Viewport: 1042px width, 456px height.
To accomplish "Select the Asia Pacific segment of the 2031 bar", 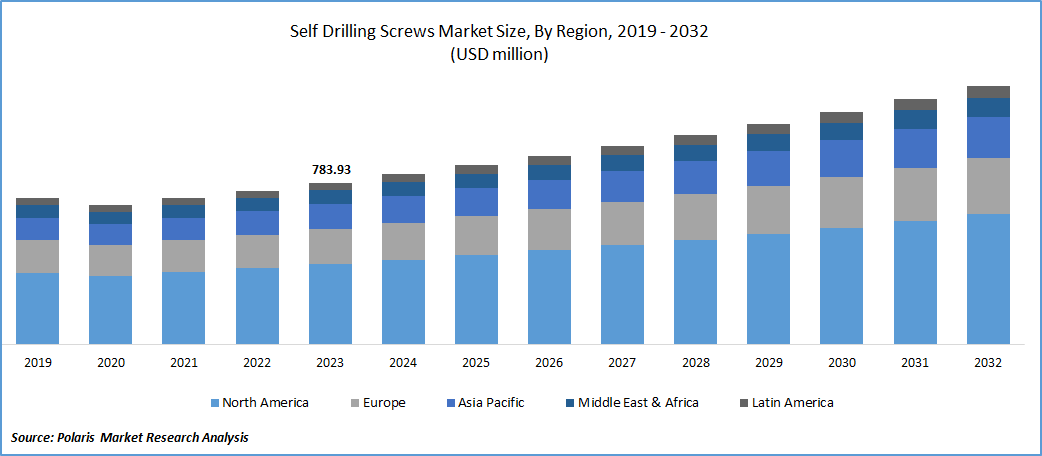I will [x=915, y=148].
